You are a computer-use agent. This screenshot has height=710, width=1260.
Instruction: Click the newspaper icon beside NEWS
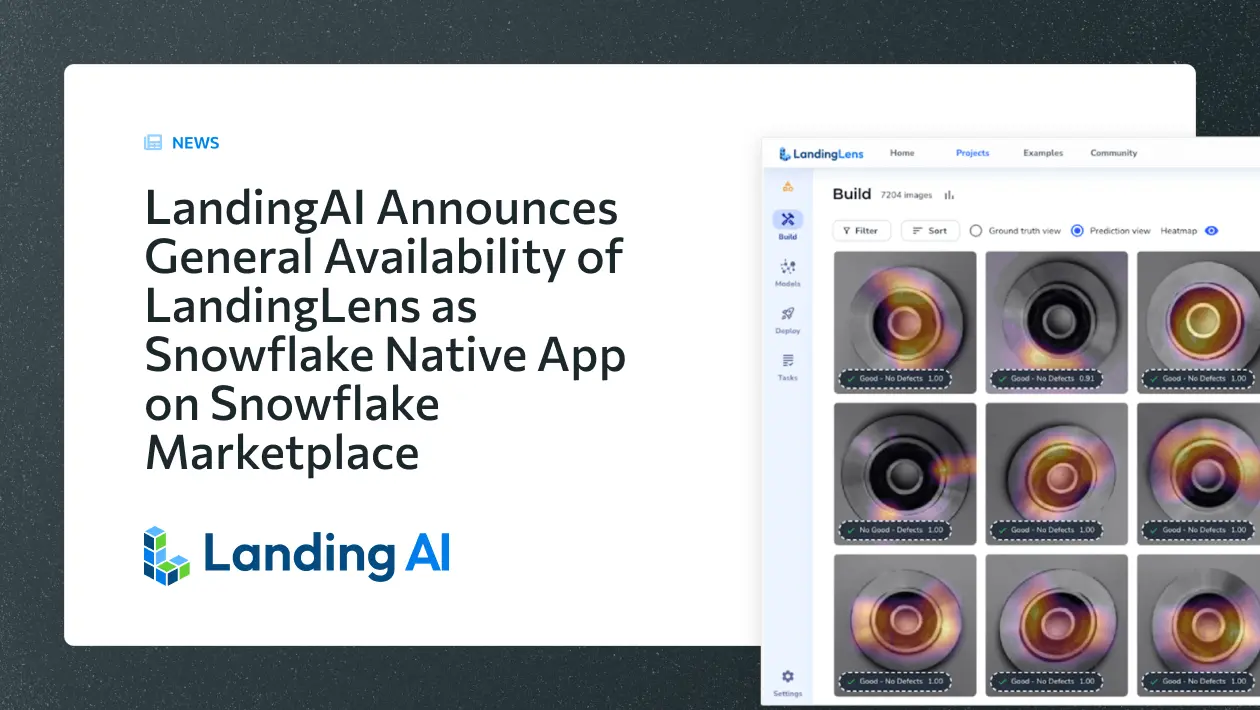point(153,143)
